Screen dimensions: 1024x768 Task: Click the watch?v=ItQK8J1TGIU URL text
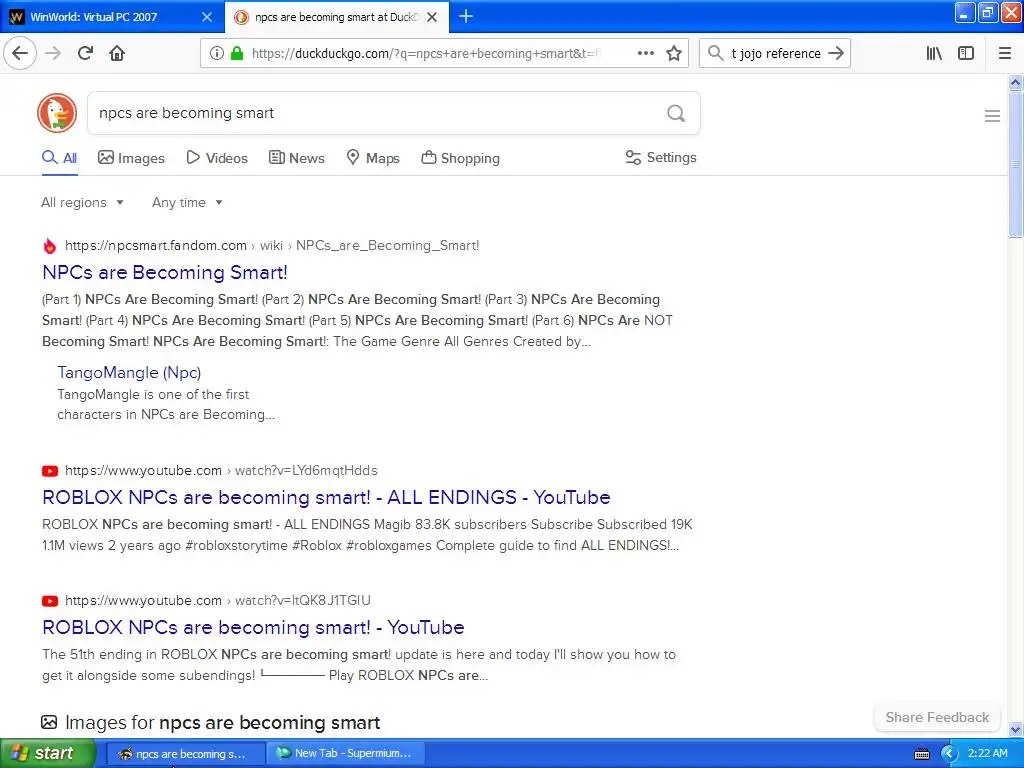[x=302, y=600]
